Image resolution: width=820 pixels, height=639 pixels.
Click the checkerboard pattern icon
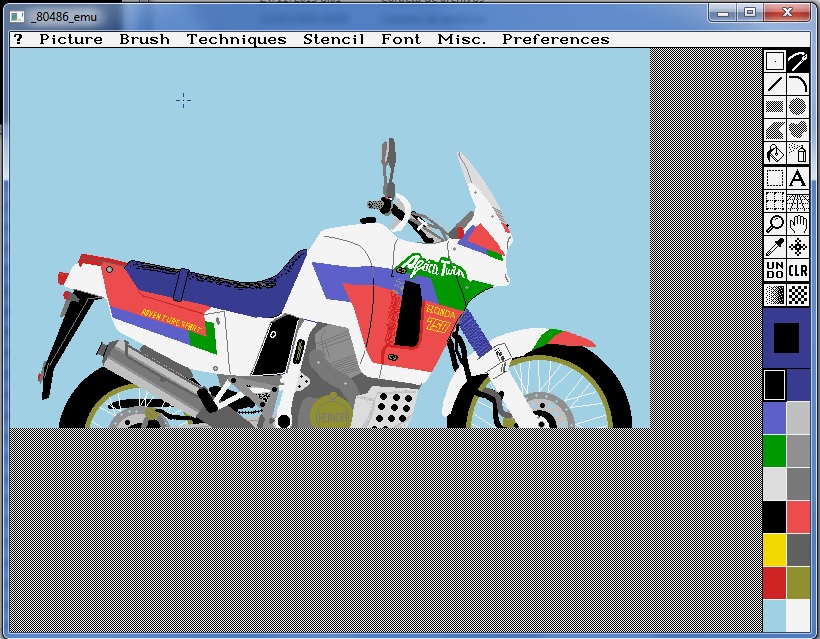(x=798, y=294)
